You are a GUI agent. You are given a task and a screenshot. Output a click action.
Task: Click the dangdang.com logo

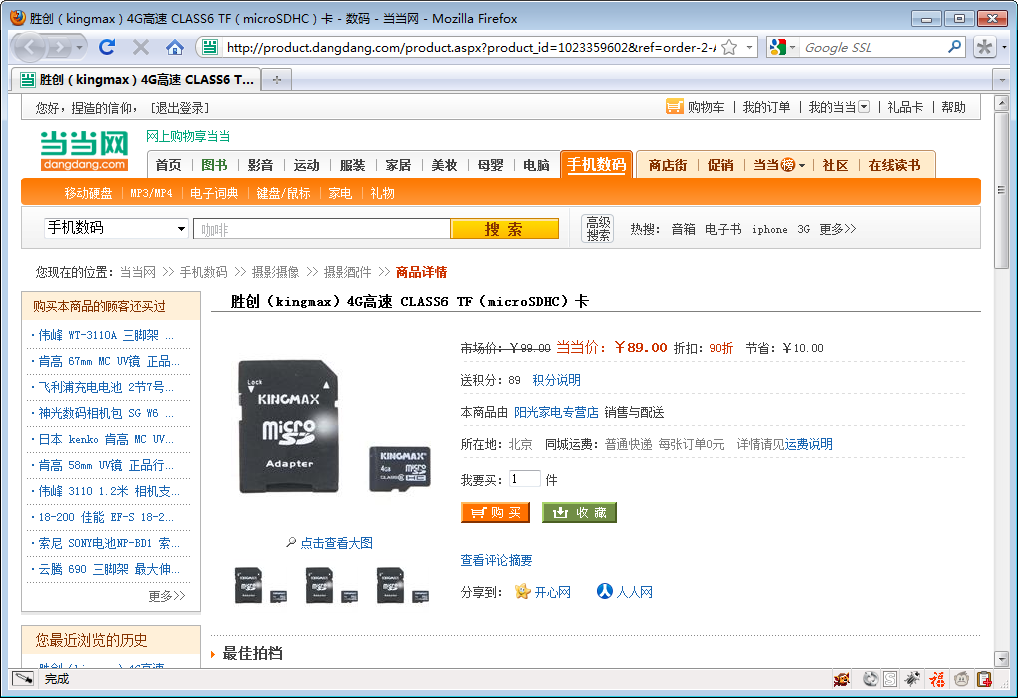pos(84,151)
